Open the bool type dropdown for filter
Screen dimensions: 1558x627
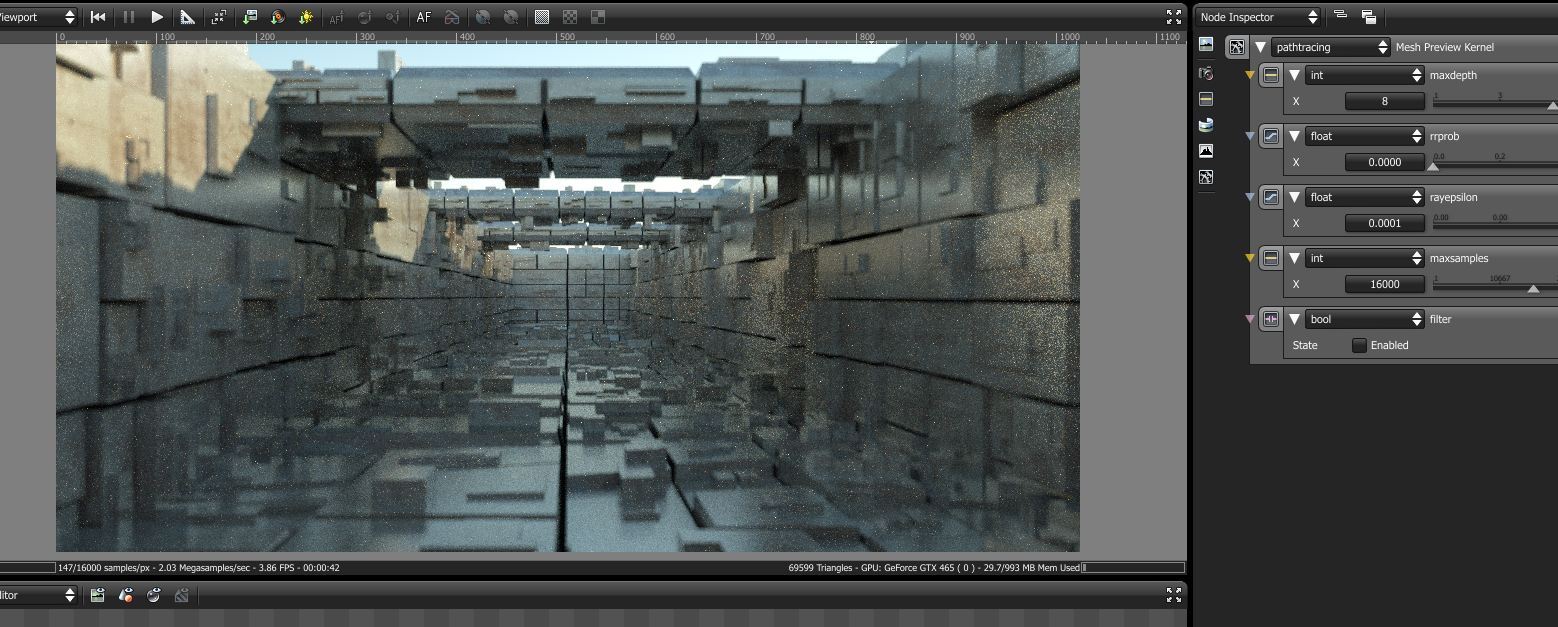pos(1364,319)
